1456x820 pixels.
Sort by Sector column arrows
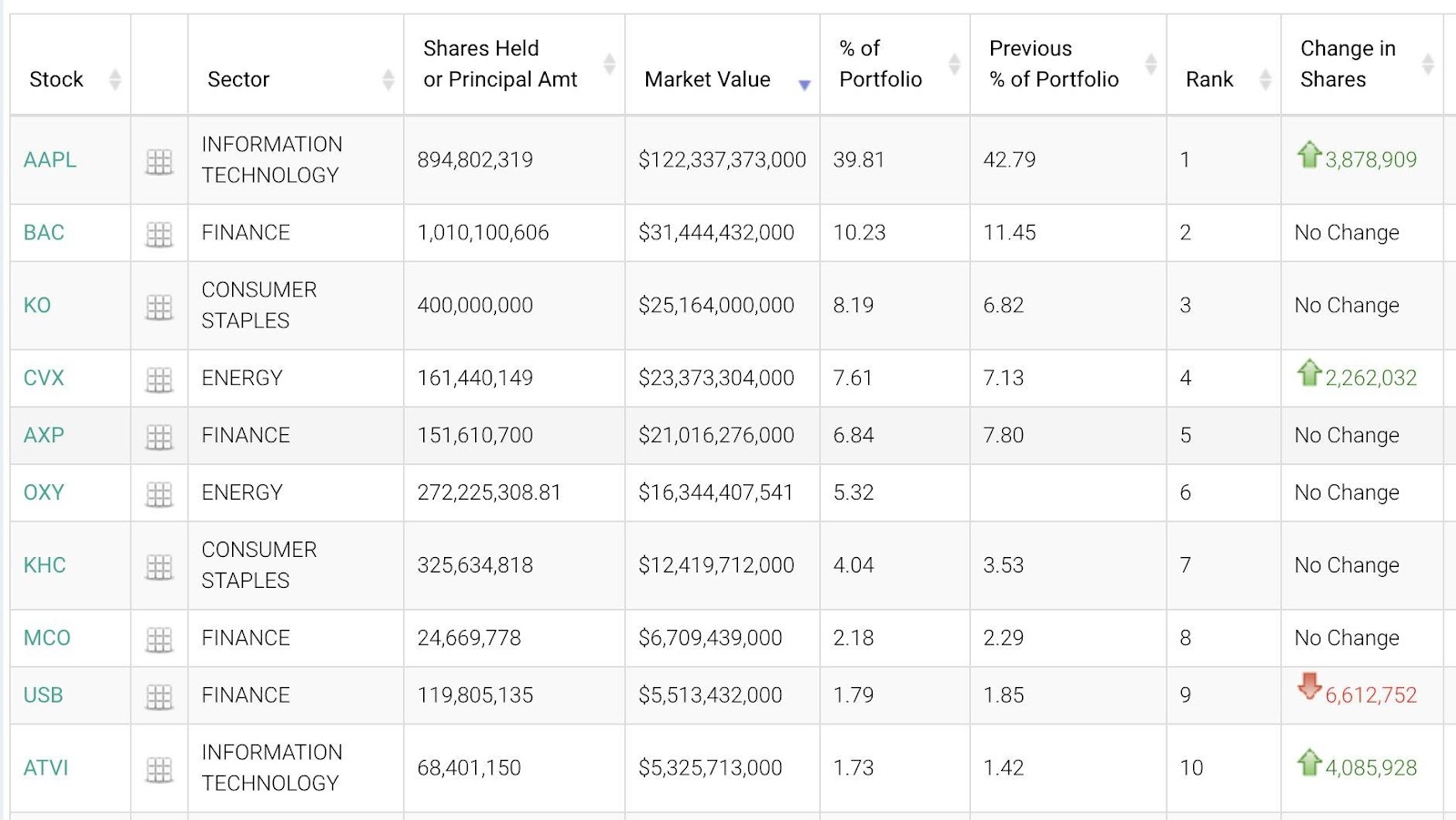(388, 80)
